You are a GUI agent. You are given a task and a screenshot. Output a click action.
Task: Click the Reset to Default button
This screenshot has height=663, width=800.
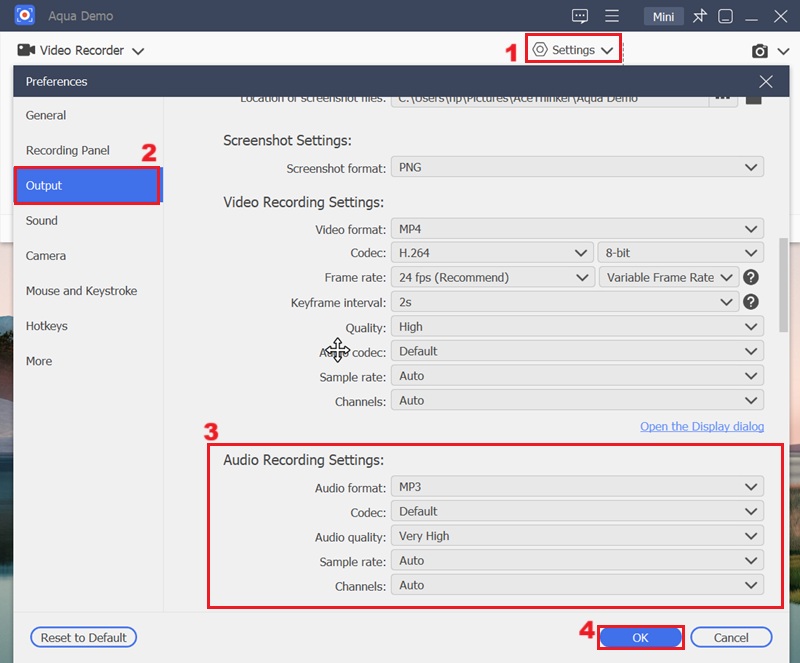(83, 637)
